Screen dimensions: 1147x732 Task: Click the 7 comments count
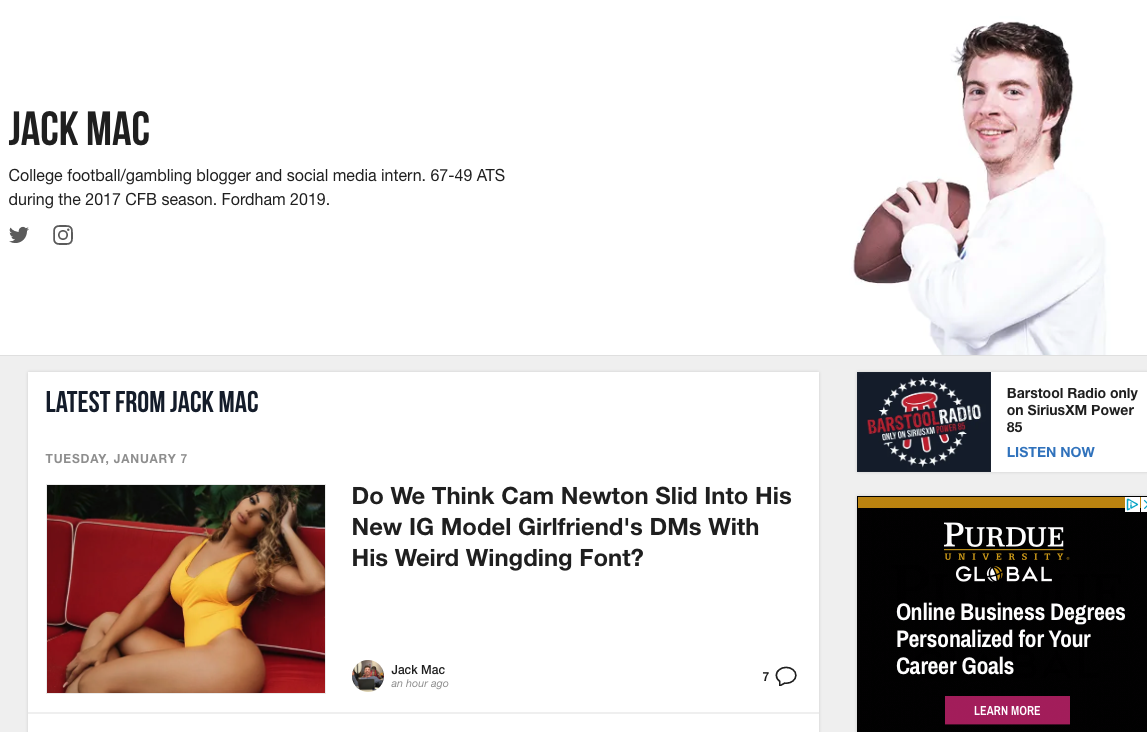coord(765,676)
